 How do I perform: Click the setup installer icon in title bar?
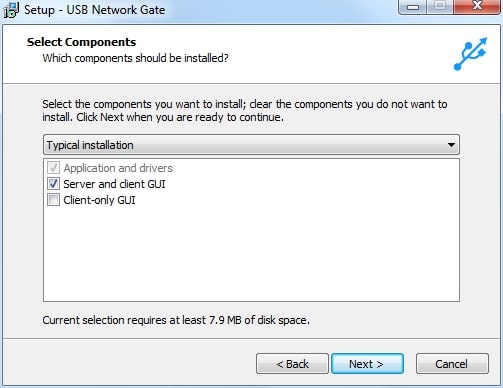[x=11, y=10]
